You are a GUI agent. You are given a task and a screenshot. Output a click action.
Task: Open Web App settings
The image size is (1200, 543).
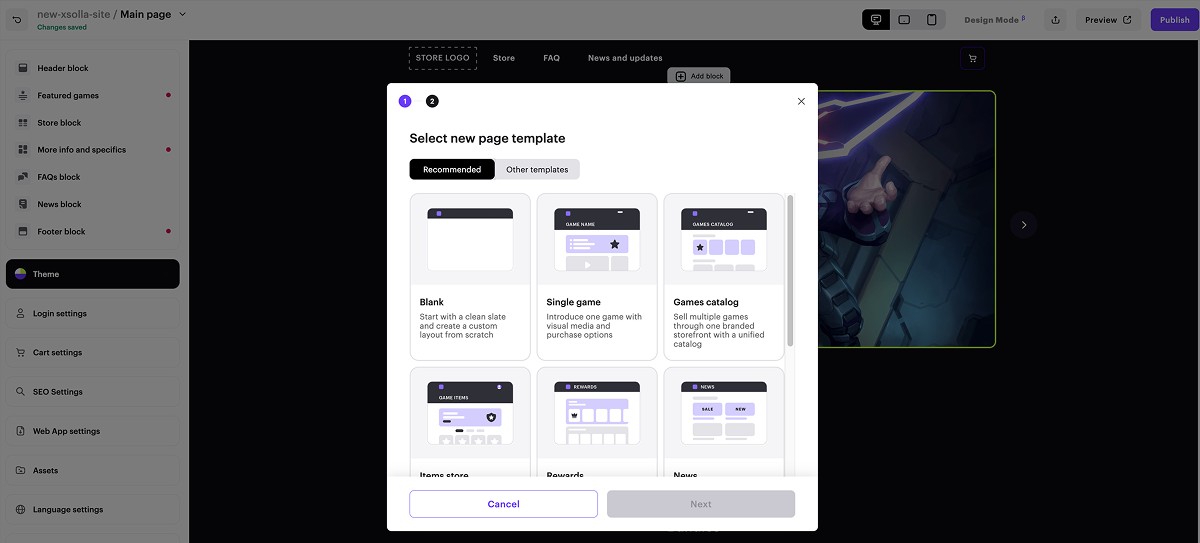click(93, 431)
